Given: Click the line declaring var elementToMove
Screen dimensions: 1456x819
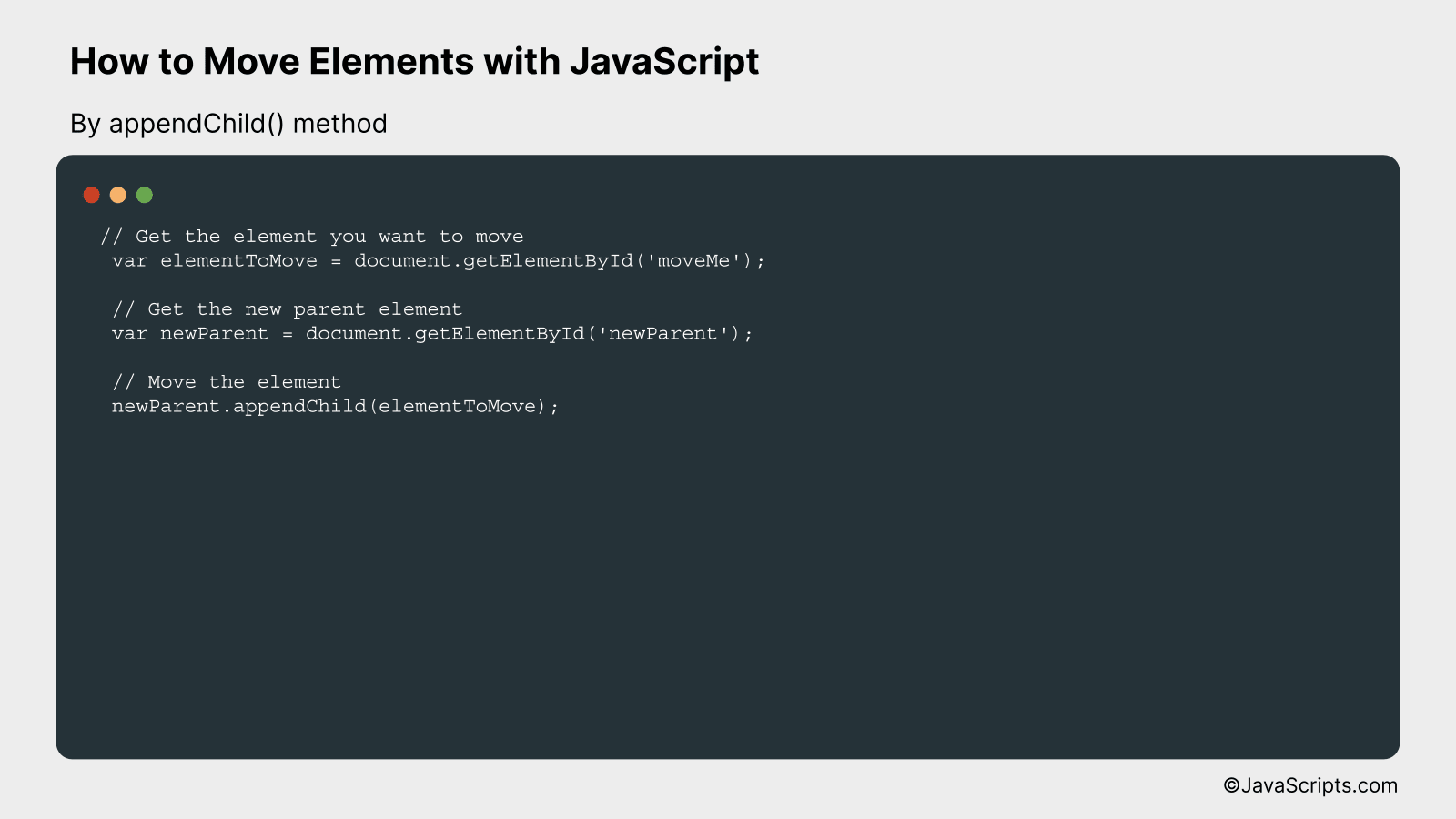Looking at the screenshot, I should pos(439,261).
